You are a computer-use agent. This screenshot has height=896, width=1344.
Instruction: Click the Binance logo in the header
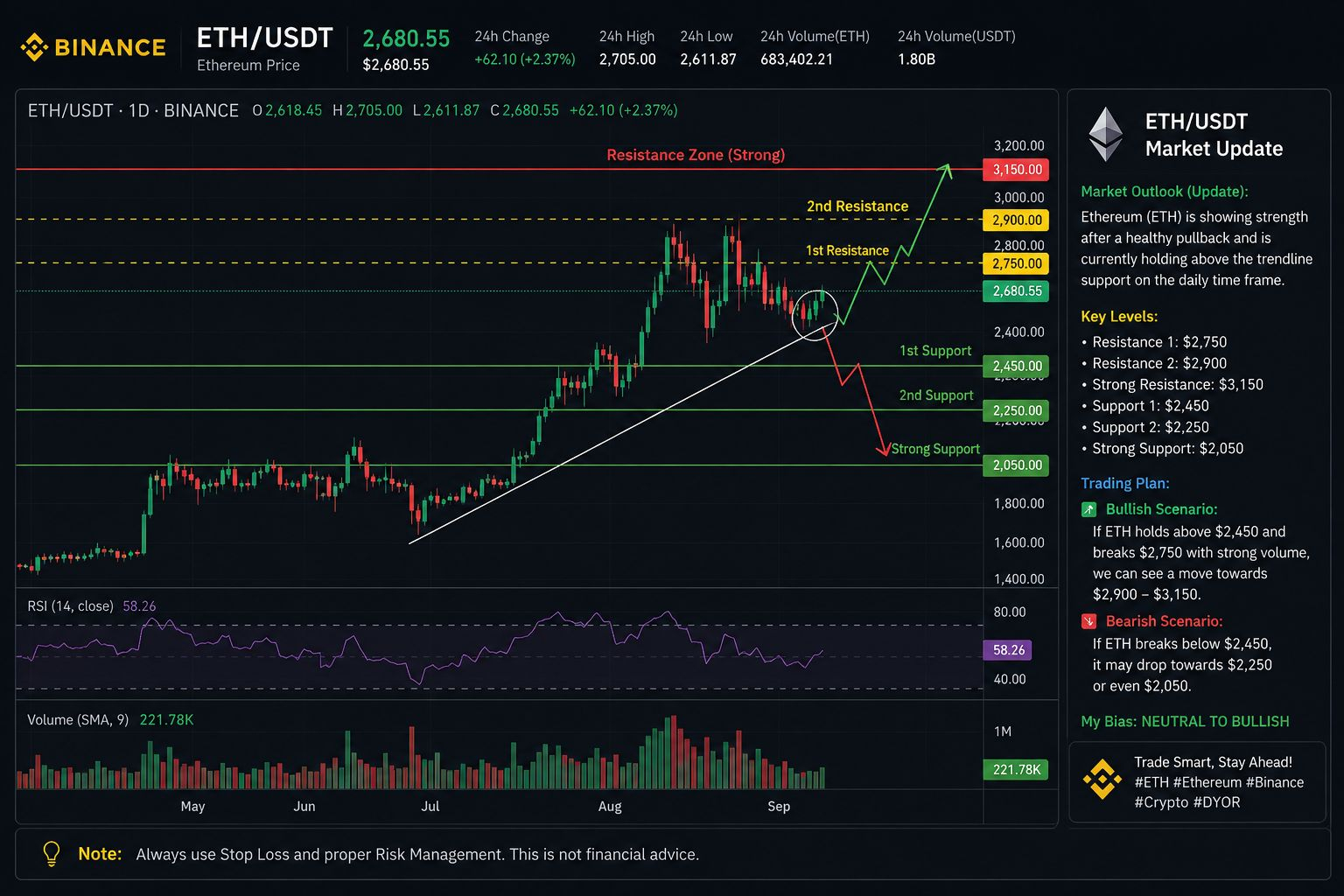pos(93,47)
